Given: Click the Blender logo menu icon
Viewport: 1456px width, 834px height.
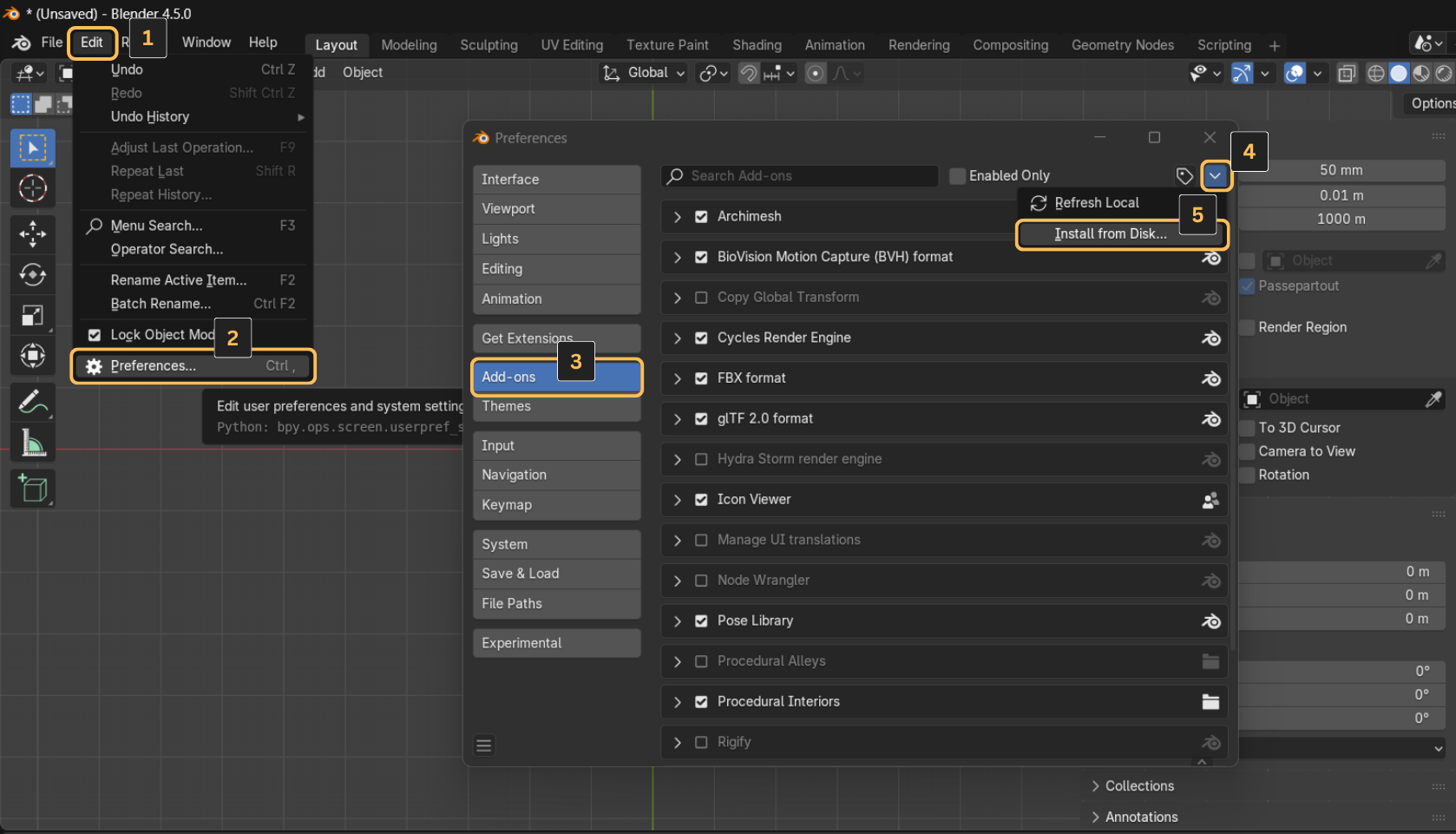Looking at the screenshot, I should coord(21,43).
